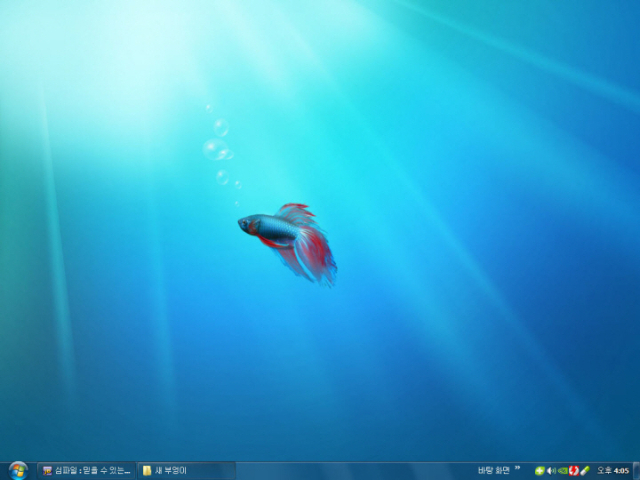The height and width of the screenshot is (480, 640).
Task: Open the NVIDIA tray icon
Action: tap(562, 471)
